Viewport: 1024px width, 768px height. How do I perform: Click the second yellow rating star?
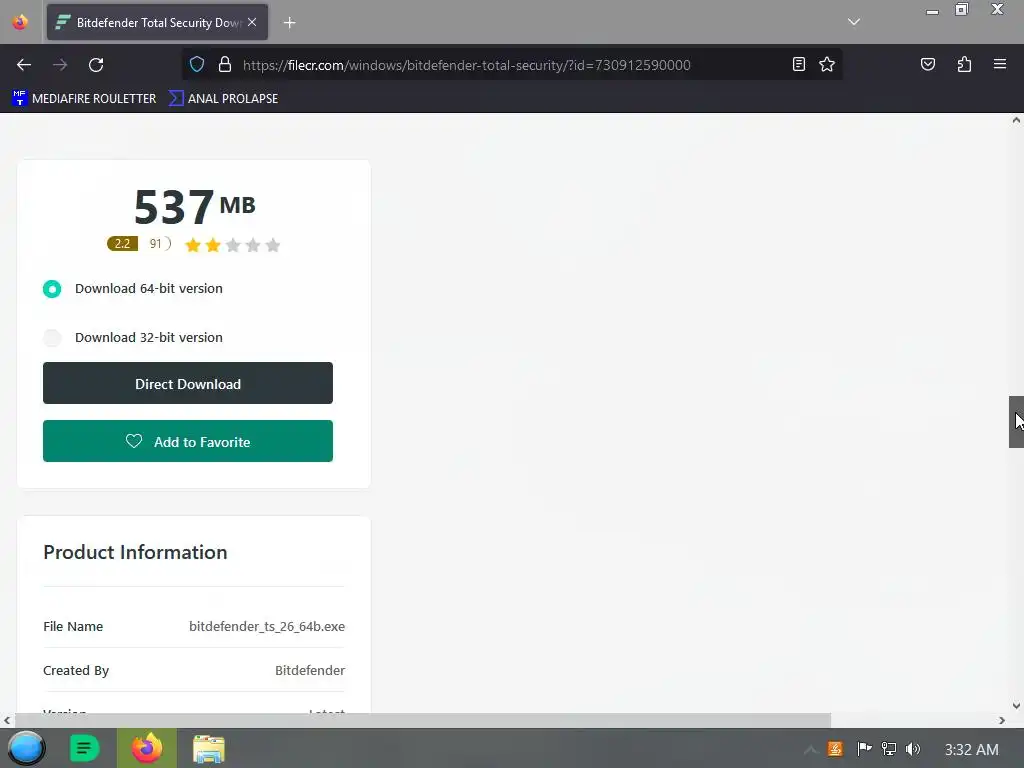click(213, 245)
